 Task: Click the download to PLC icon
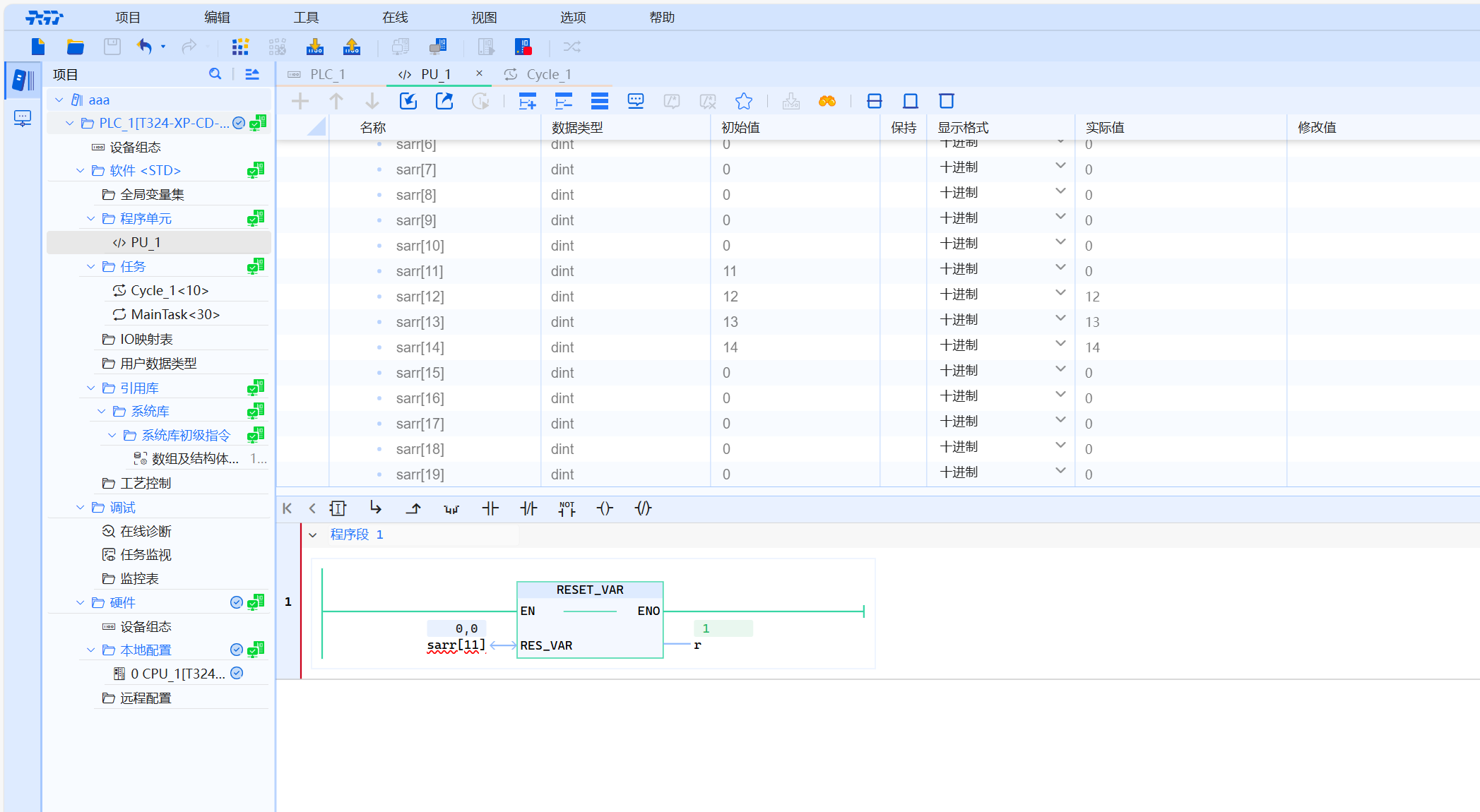click(315, 47)
